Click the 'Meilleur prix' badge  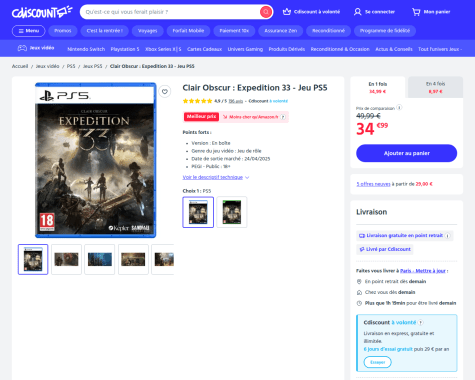(x=201, y=117)
